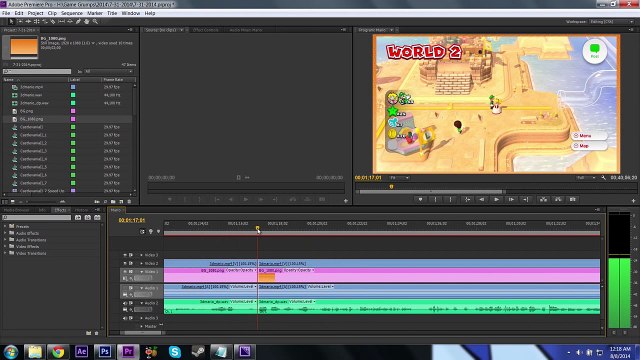
Task: Mute Audio 3 track speaker toggle
Action: click(x=125, y=318)
